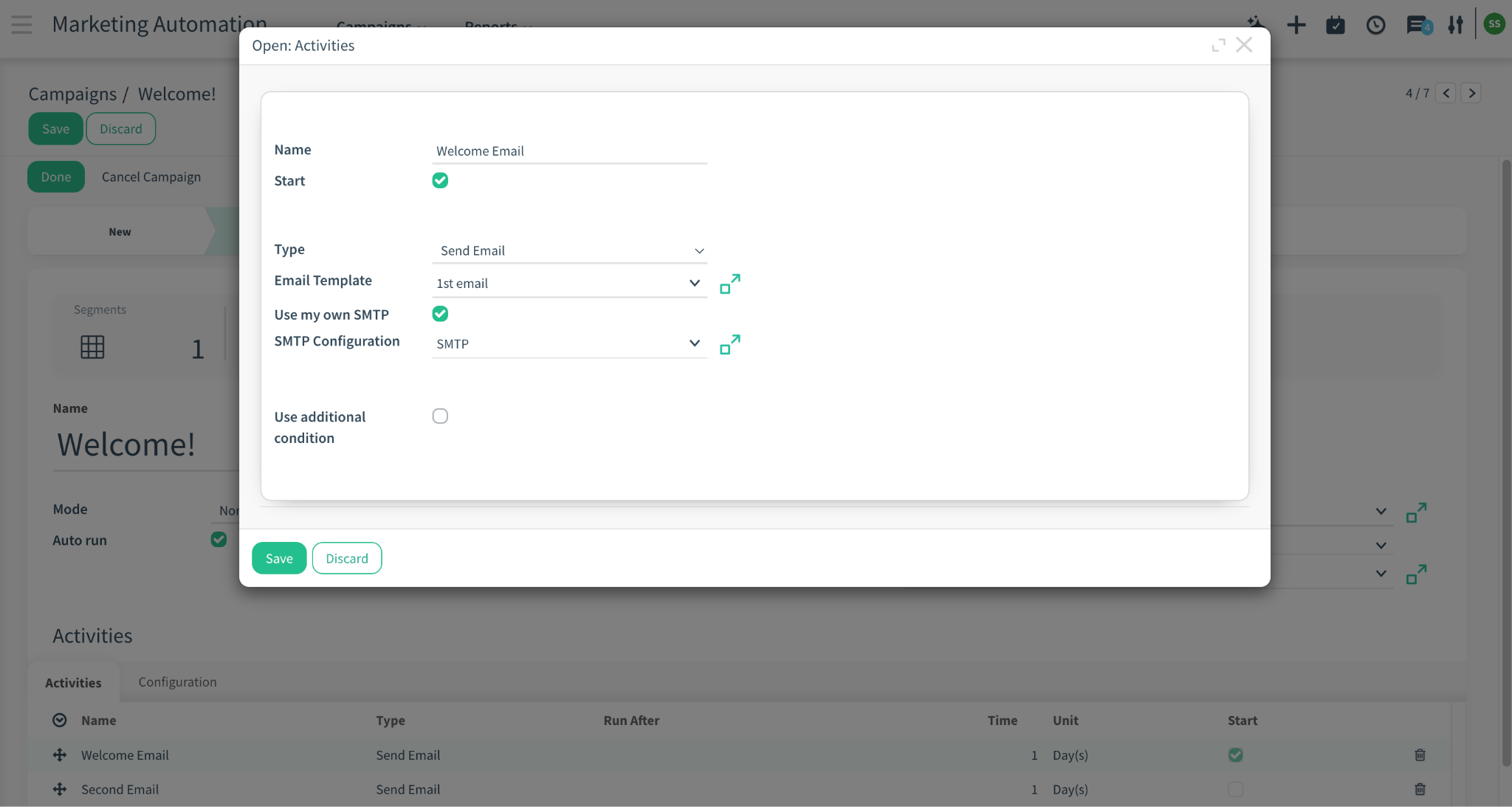Click Save in the Activities dialog
Image resolution: width=1512 pixels, height=807 pixels.
click(279, 558)
